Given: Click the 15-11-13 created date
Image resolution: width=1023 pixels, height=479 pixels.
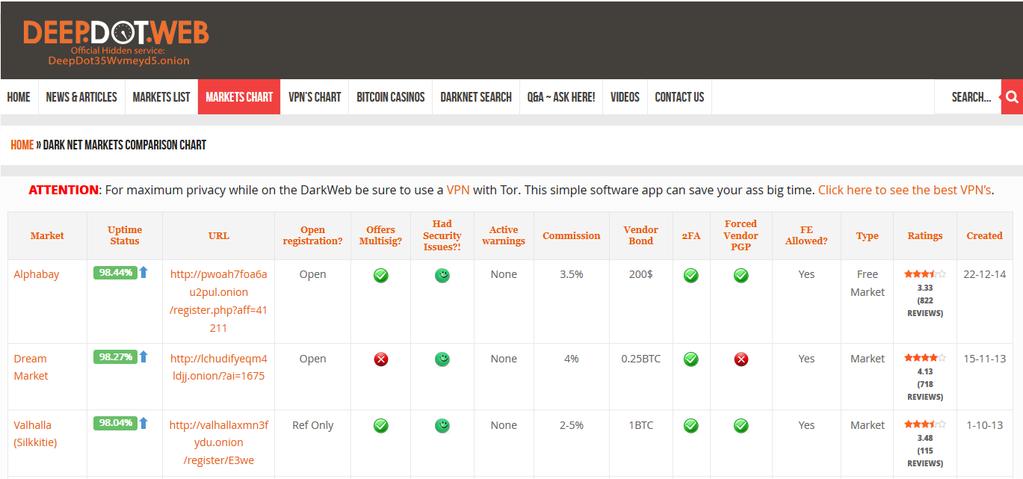Looking at the screenshot, I should [985, 359].
